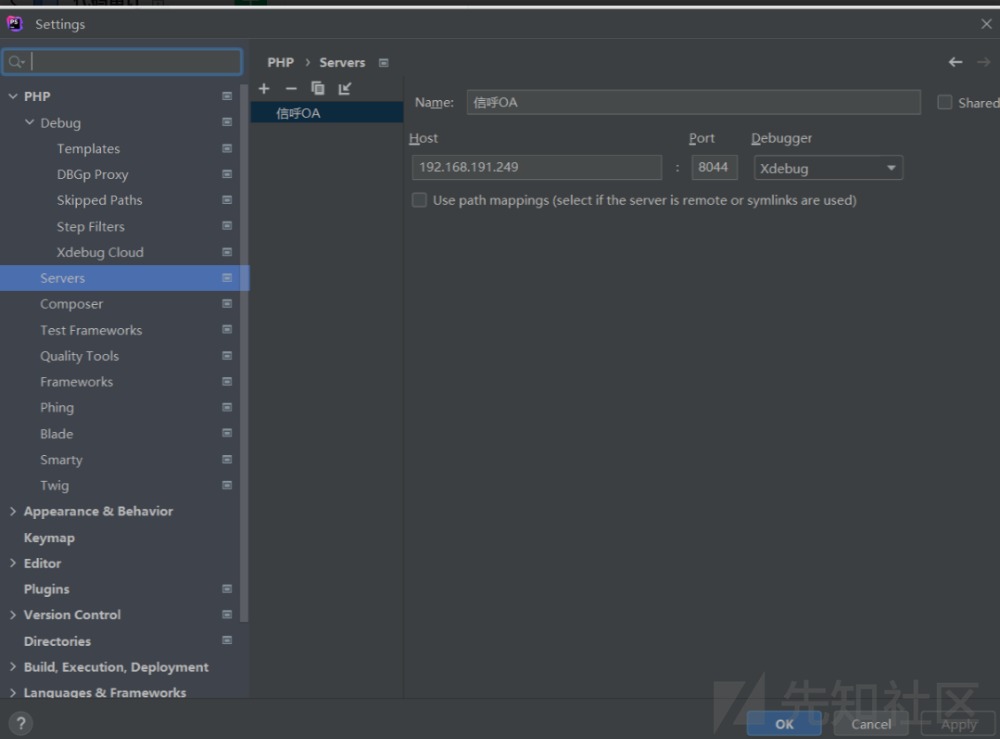Click the PhpStorm logo in title bar

[x=15, y=23]
